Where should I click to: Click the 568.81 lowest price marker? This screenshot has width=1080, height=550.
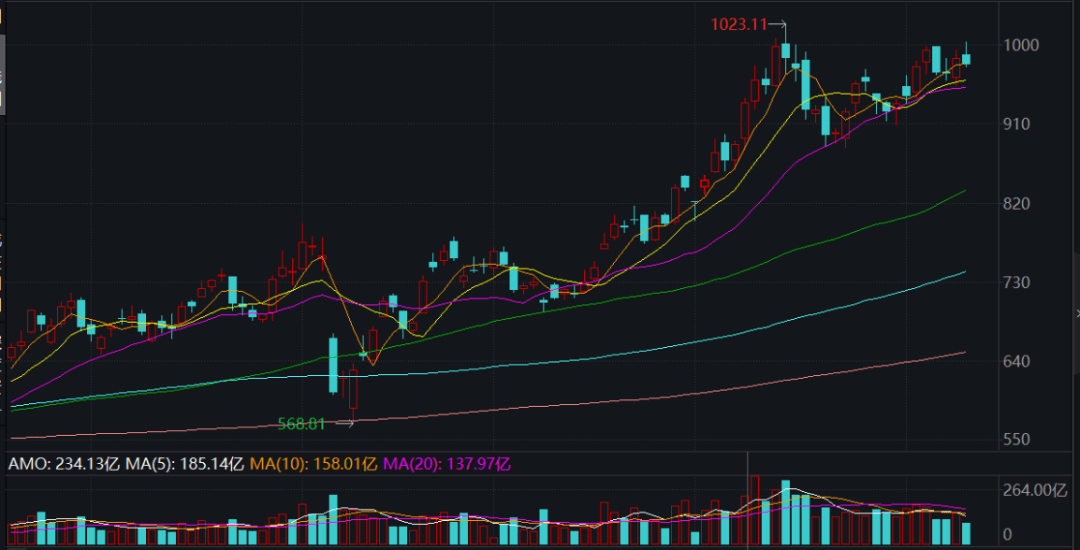[x=302, y=423]
